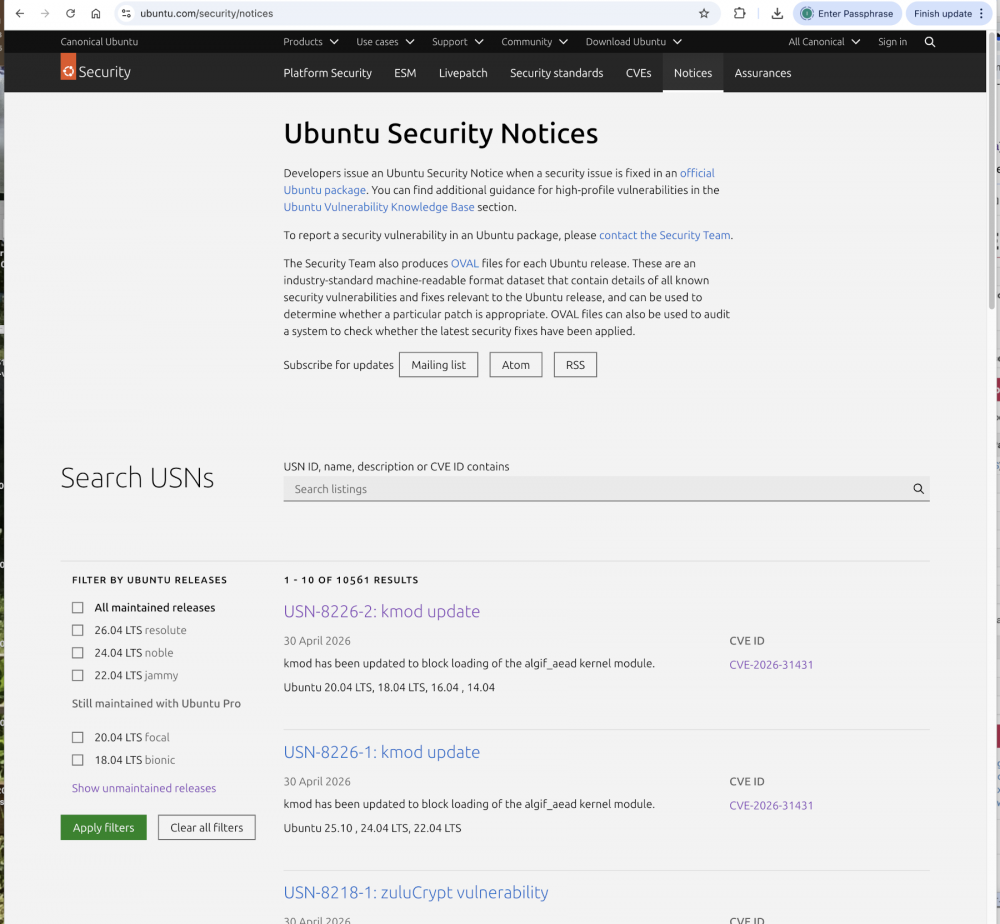Click Show unmaintained releases link
The height and width of the screenshot is (924, 1000).
[143, 788]
